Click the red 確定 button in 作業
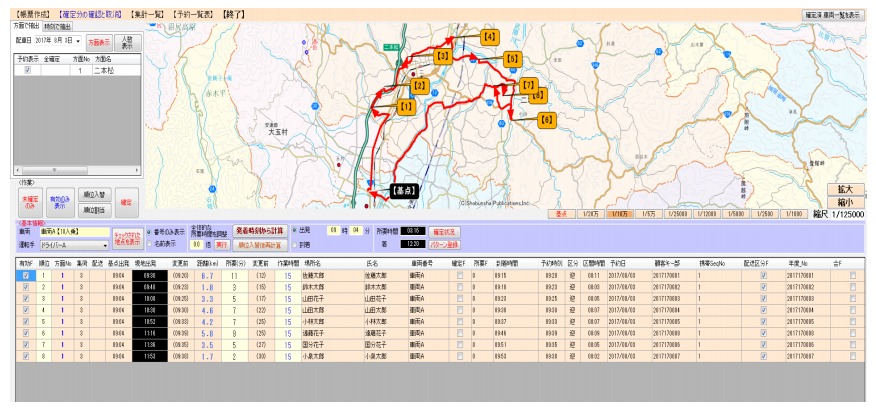876x410 pixels. pos(127,202)
